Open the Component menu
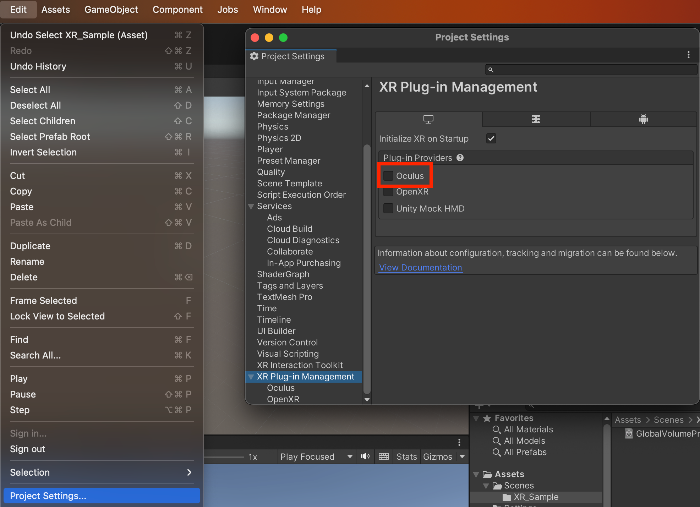Viewport: 700px width, 507px height. (177, 10)
